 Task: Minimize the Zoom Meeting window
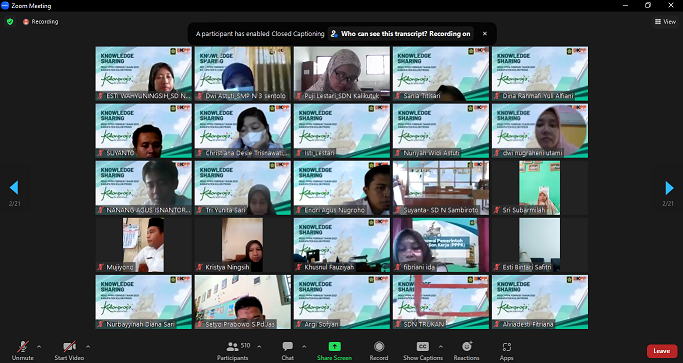click(626, 5)
